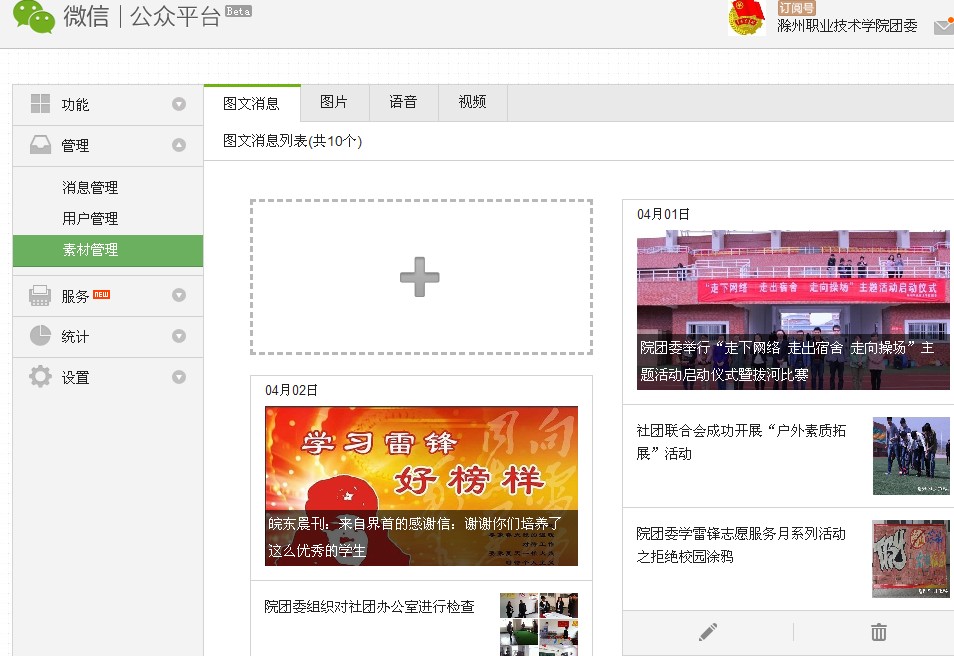Screen dimensions: 954x656
Task: Click the pencil edit icon
Action: (708, 632)
